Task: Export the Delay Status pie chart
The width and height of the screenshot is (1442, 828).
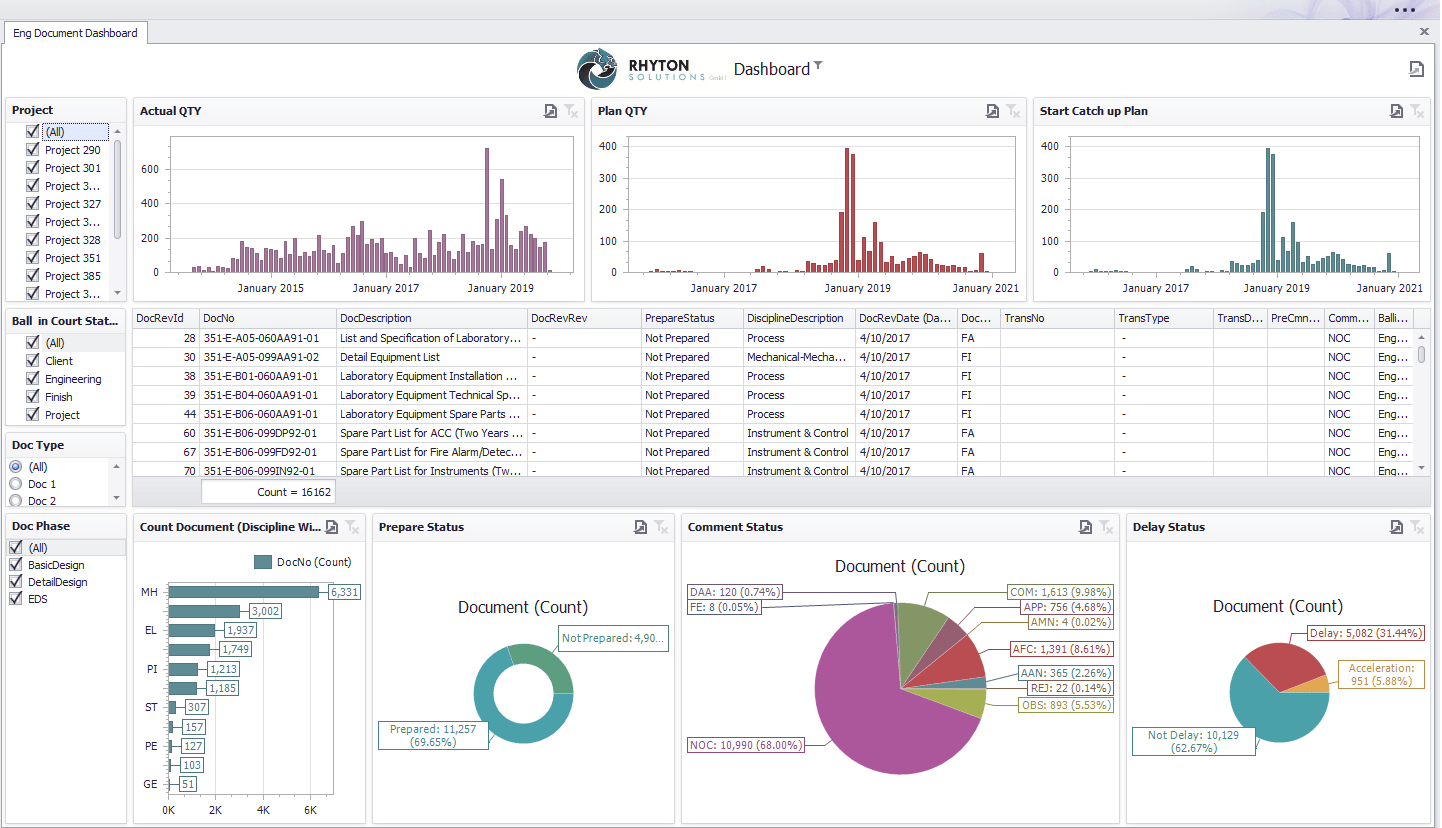Action: click(1395, 528)
